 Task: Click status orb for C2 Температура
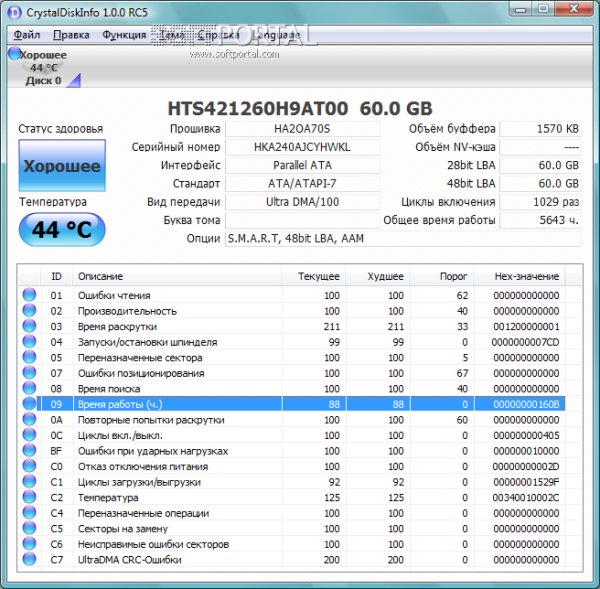tap(29, 497)
